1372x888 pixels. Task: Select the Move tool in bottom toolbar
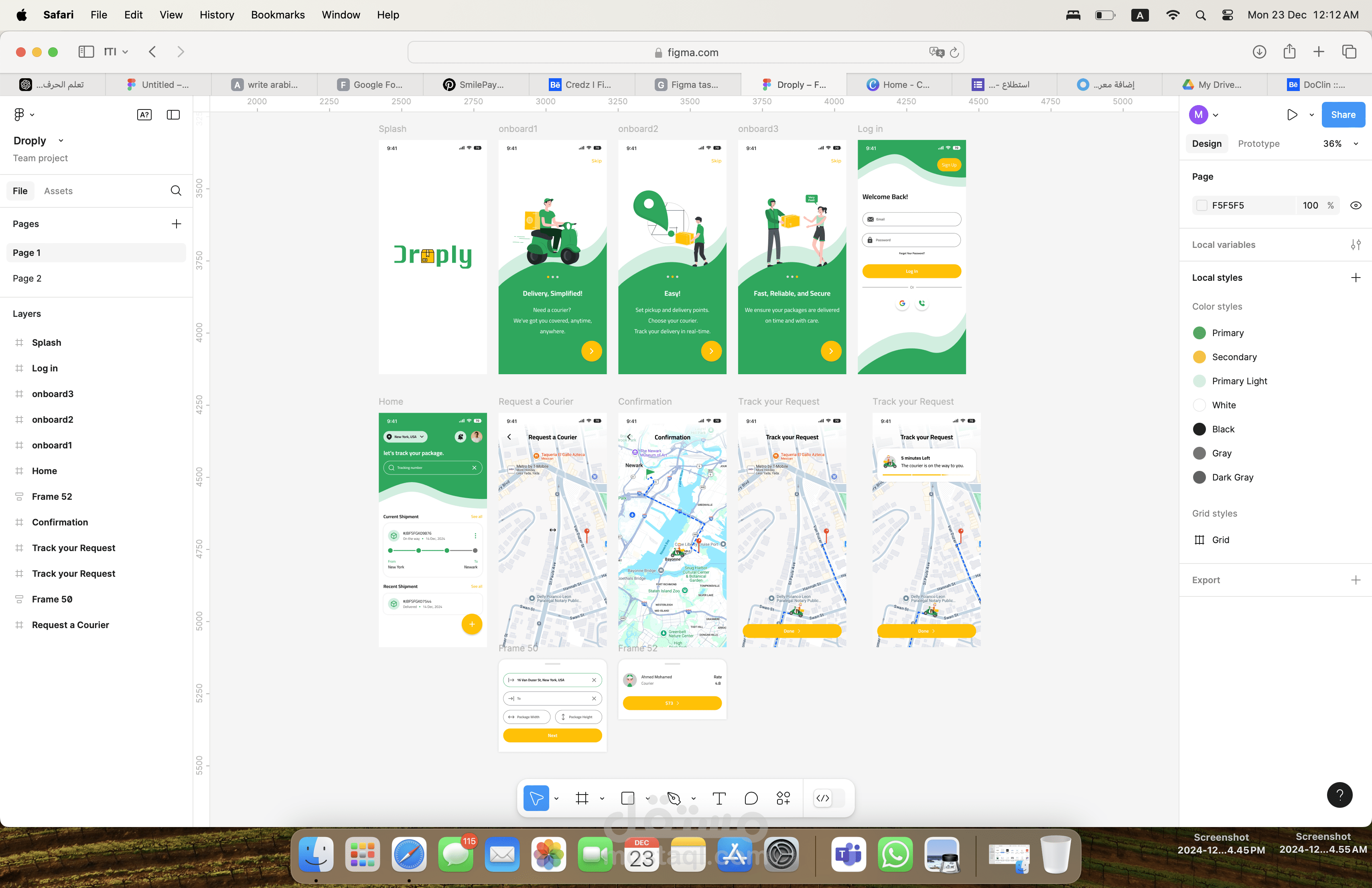pos(536,798)
